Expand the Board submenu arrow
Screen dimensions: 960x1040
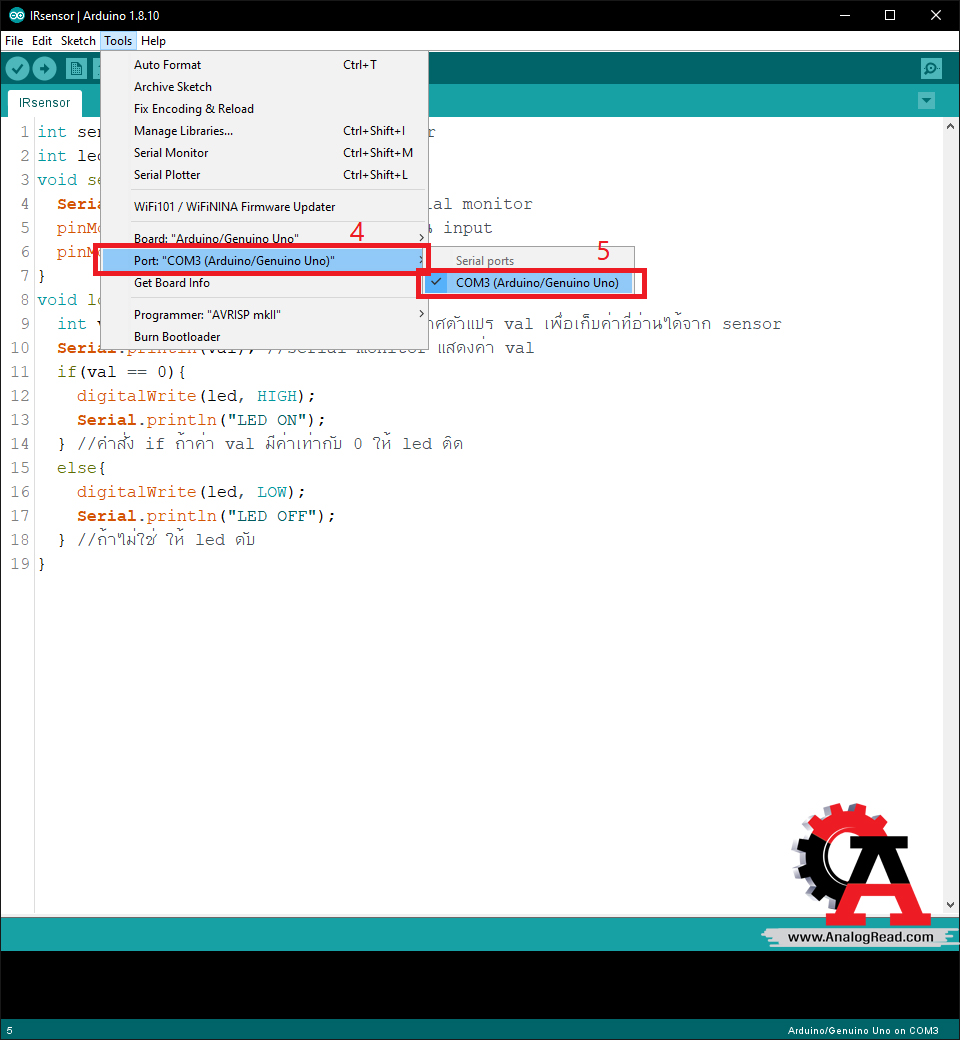[421, 237]
